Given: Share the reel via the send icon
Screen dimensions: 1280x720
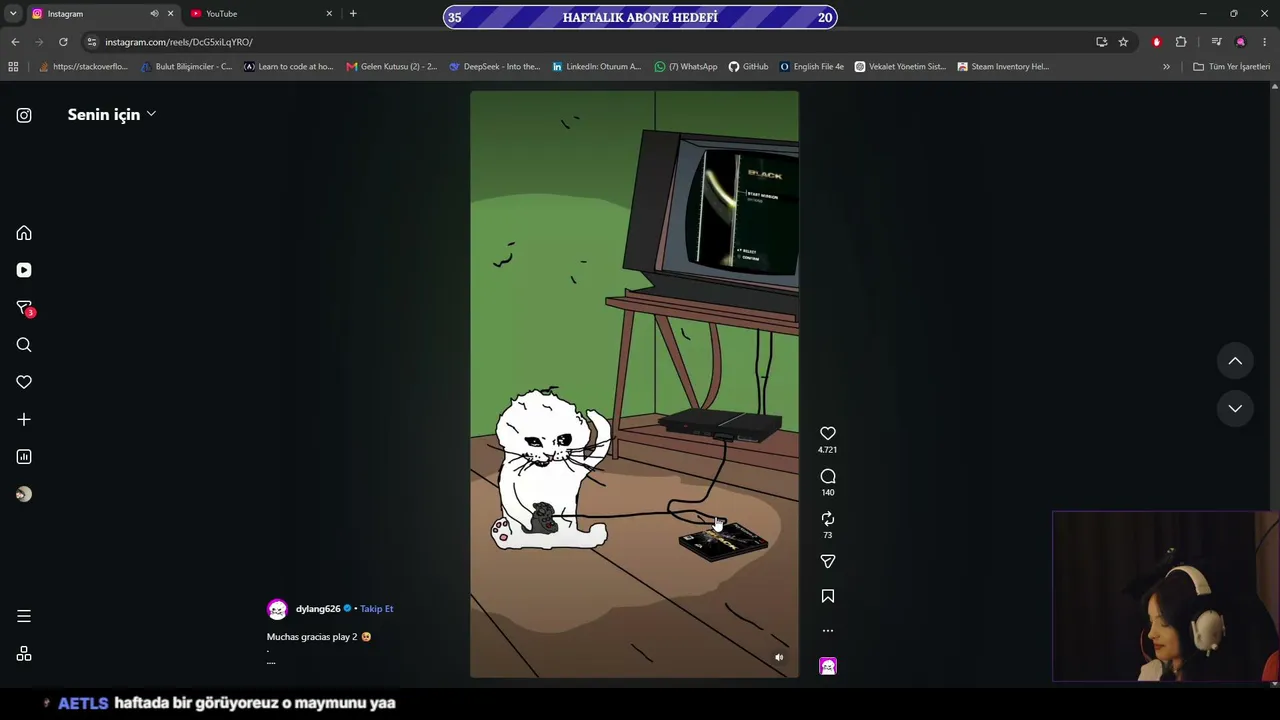Looking at the screenshot, I should tap(828, 562).
